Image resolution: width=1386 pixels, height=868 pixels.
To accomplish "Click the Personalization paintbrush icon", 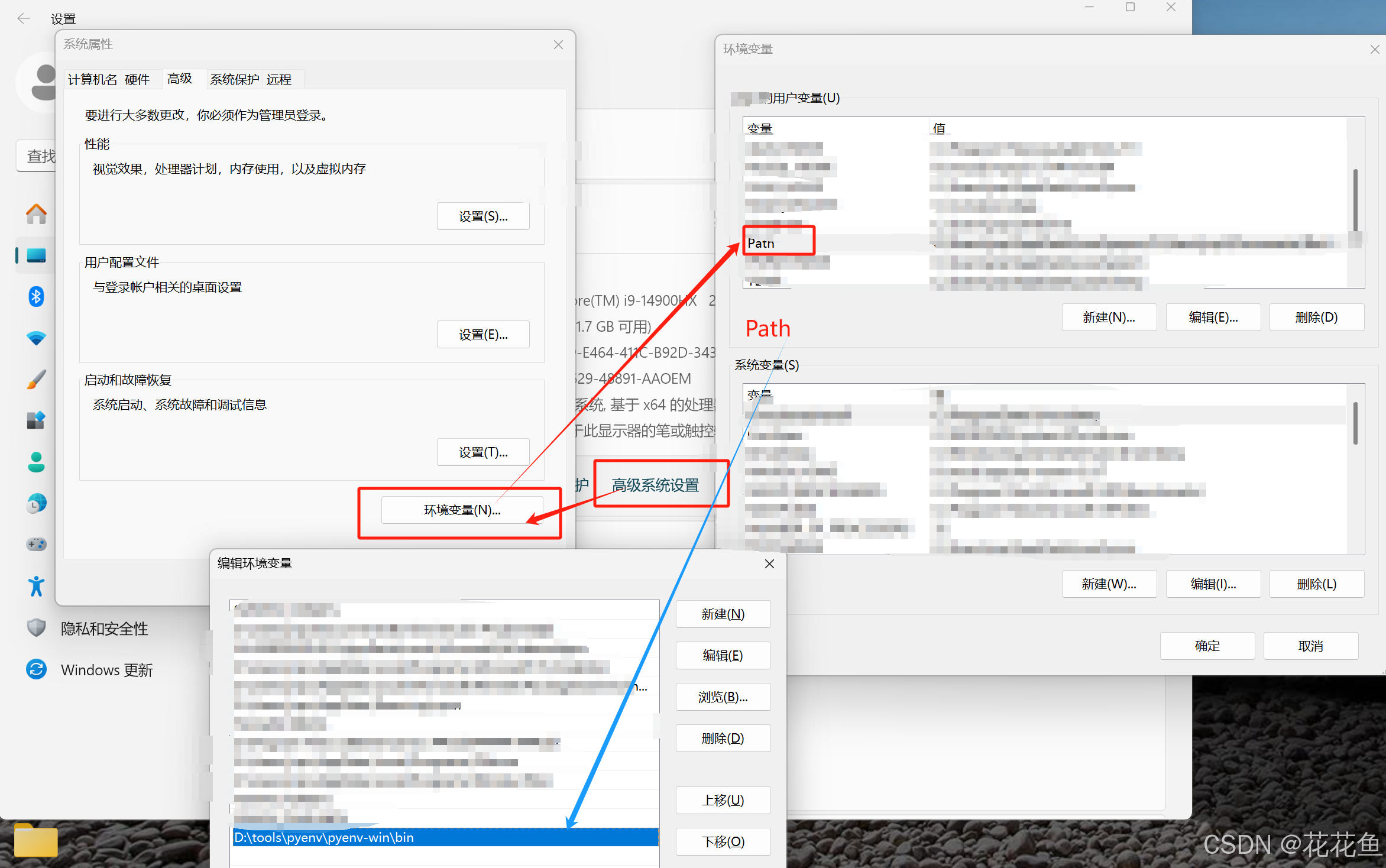I will click(x=36, y=380).
